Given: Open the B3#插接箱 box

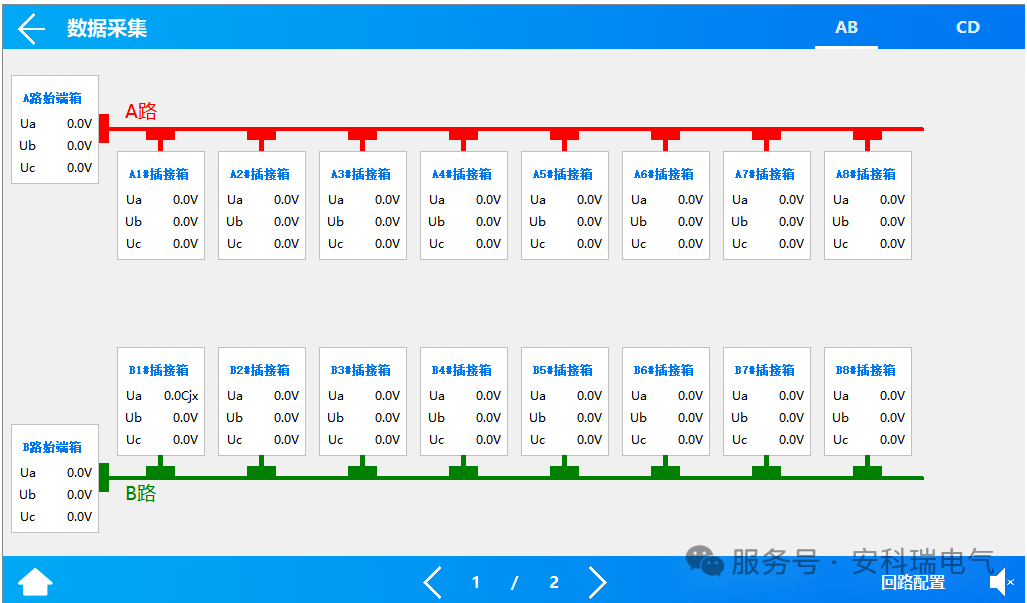Looking at the screenshot, I should point(363,401).
